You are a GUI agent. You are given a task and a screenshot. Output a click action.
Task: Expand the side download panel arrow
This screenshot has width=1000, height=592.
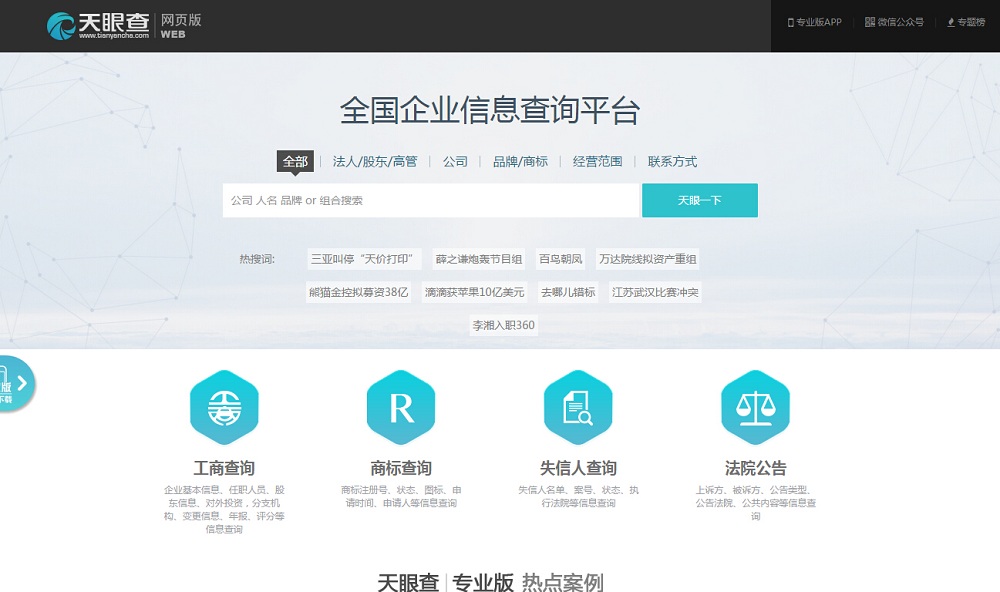22,383
